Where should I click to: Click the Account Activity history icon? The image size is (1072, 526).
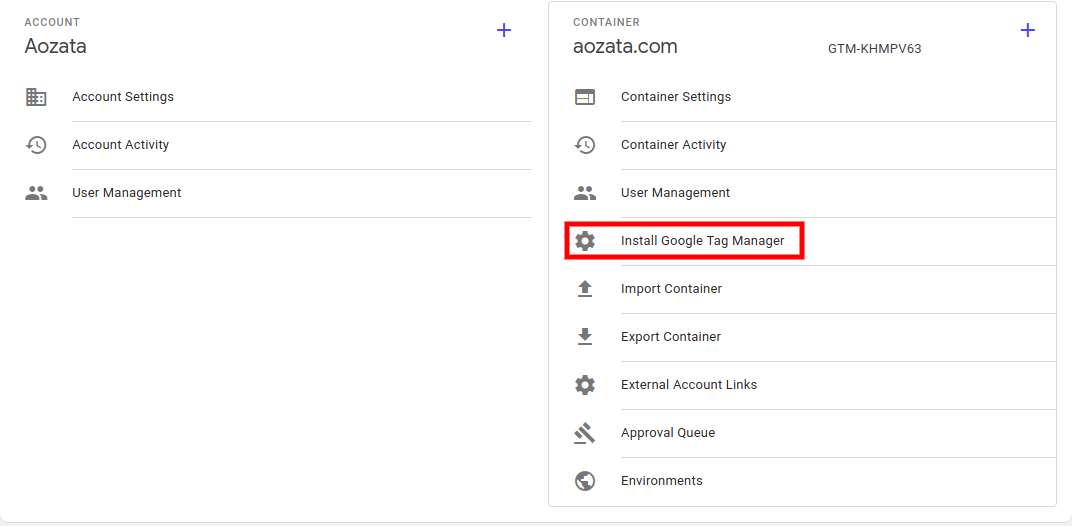pos(36,145)
